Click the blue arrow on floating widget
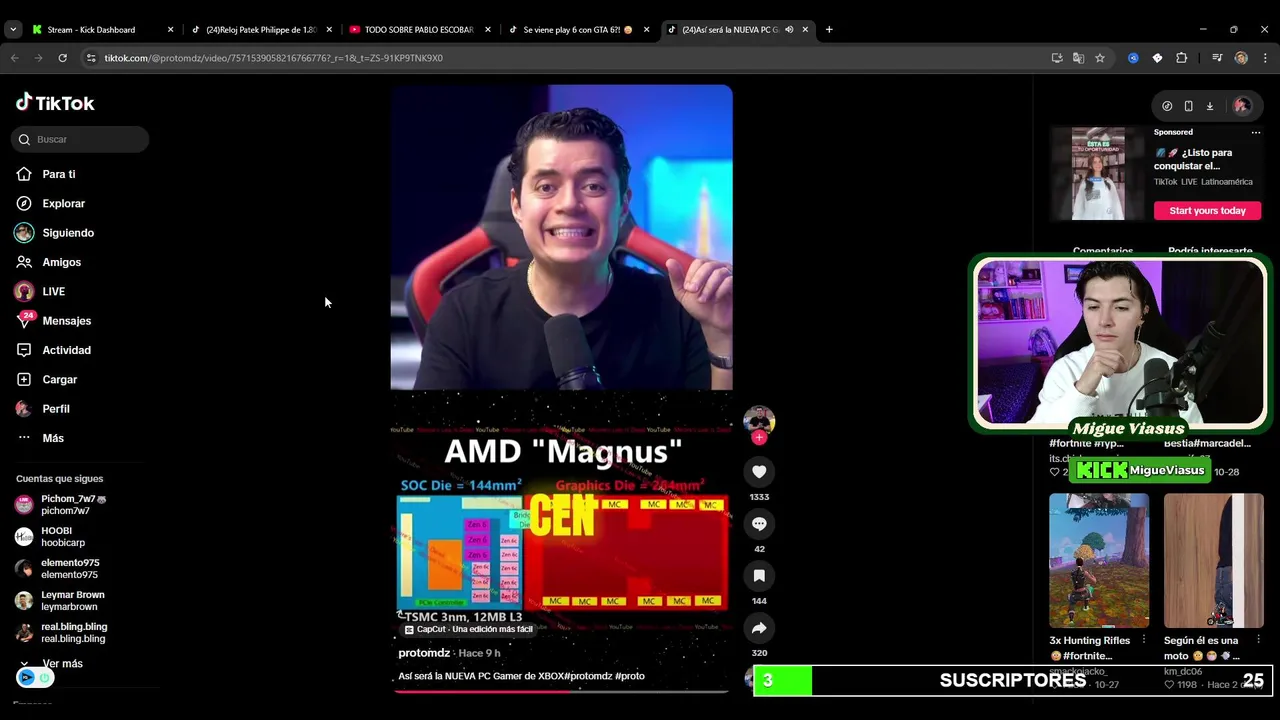 (27, 678)
